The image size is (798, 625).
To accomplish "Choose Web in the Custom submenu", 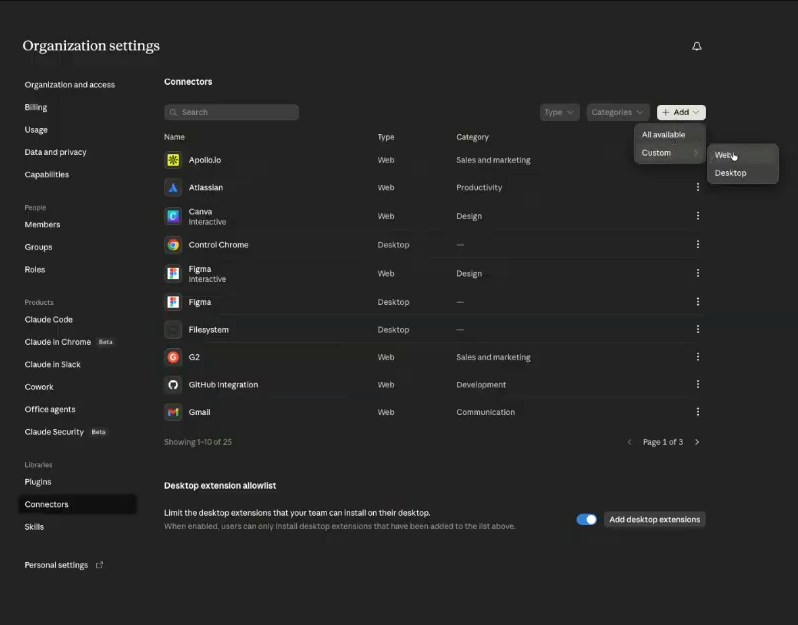I will 743,155.
